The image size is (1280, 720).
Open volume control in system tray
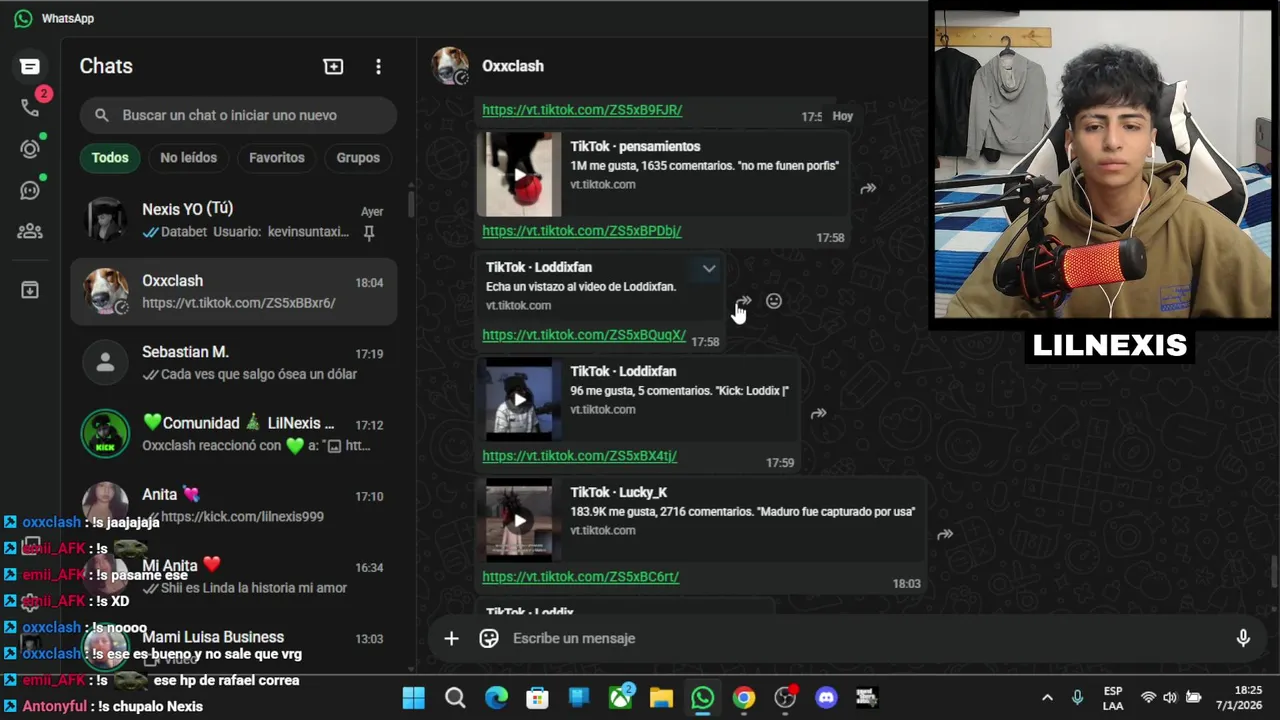click(1170, 698)
